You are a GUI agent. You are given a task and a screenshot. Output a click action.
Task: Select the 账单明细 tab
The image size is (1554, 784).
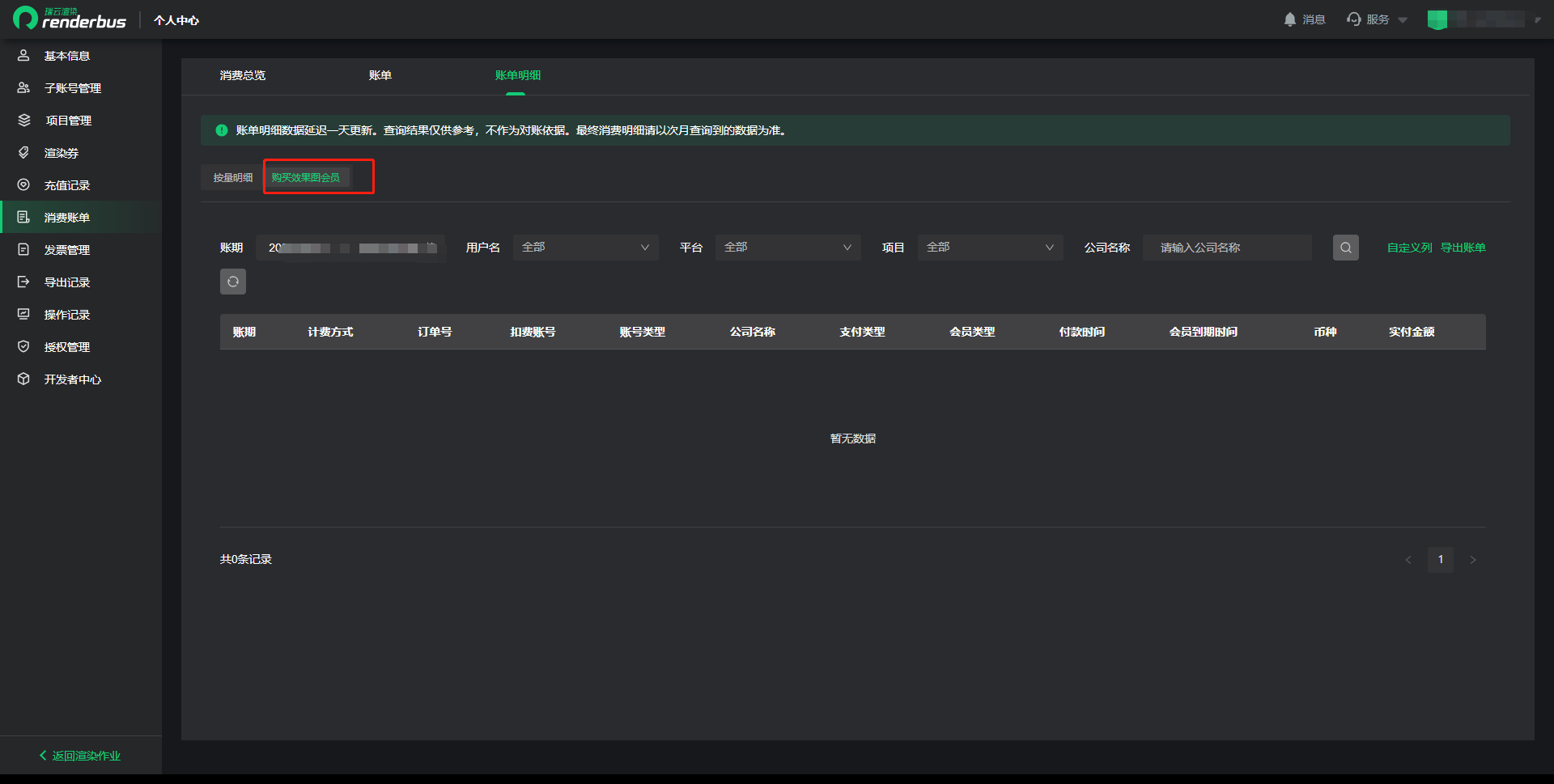pos(518,75)
